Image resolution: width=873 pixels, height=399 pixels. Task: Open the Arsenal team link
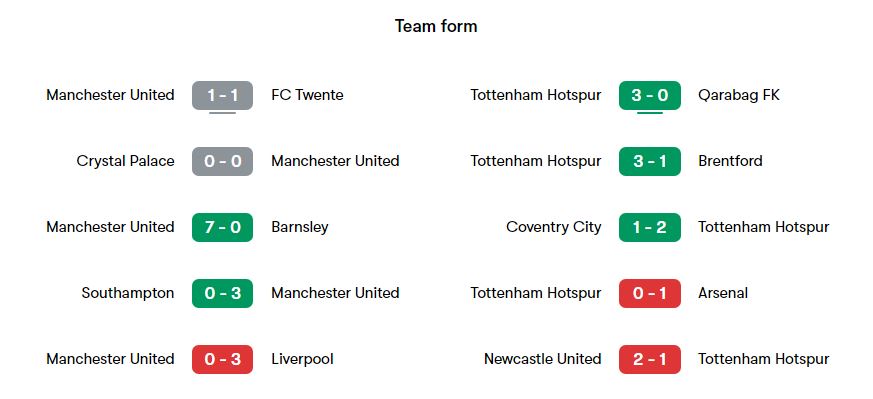coord(723,293)
